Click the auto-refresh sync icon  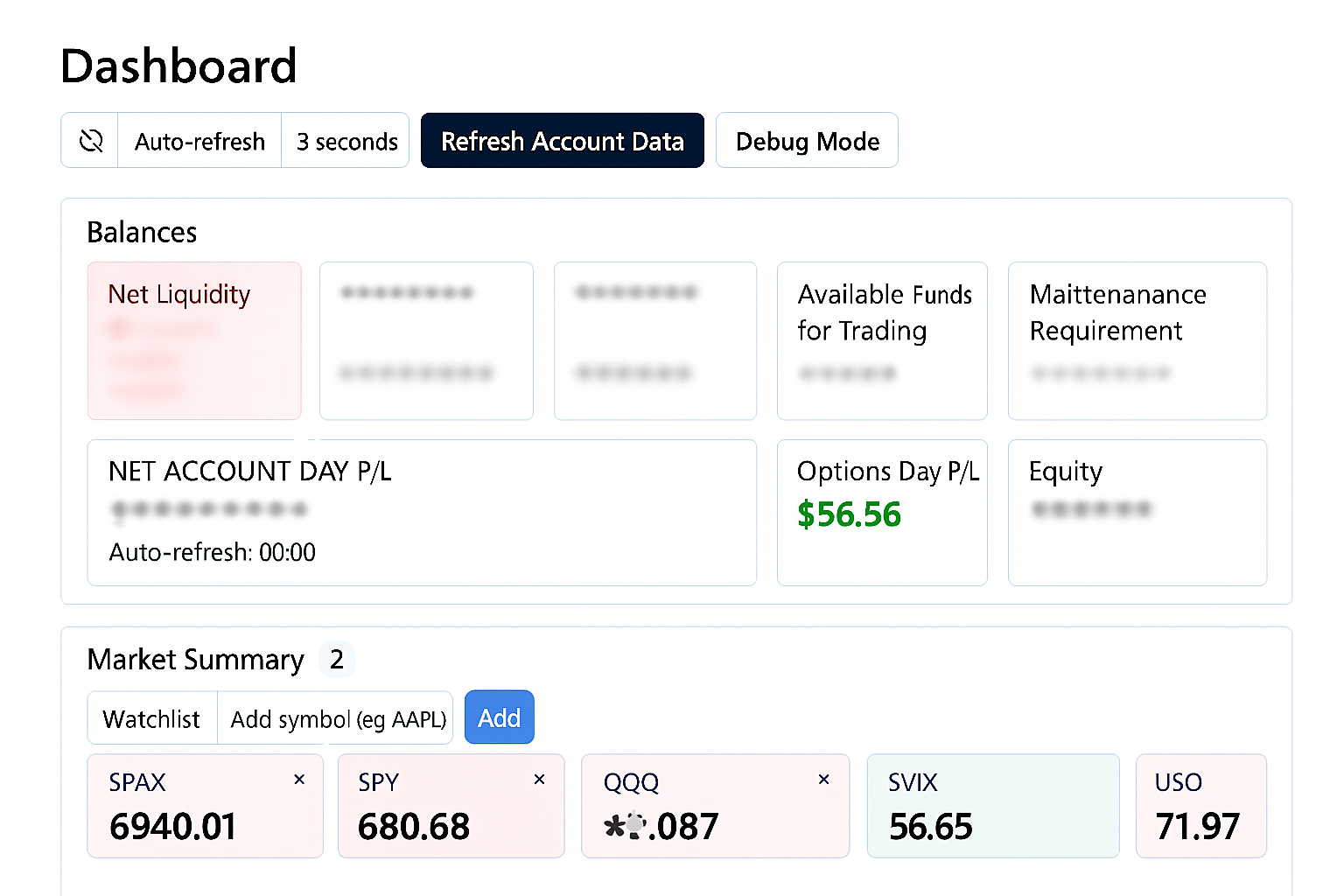pyautogui.click(x=90, y=140)
